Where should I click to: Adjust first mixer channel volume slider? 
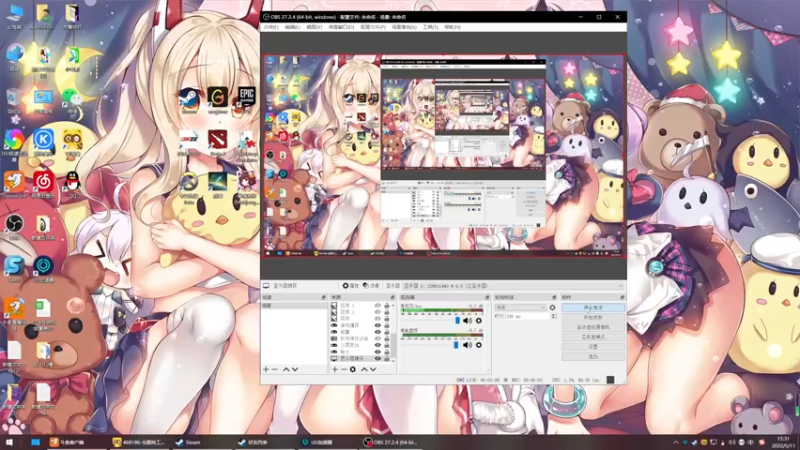click(x=458, y=320)
